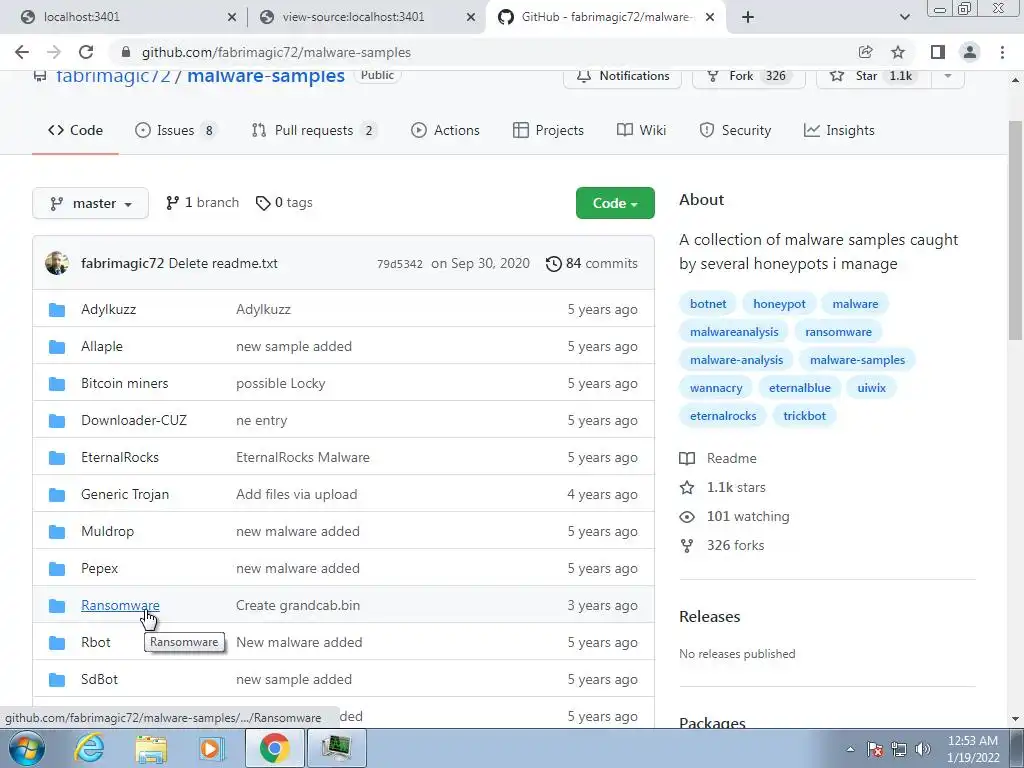Open the Generic Trojan folder
The image size is (1024, 768).
point(125,494)
